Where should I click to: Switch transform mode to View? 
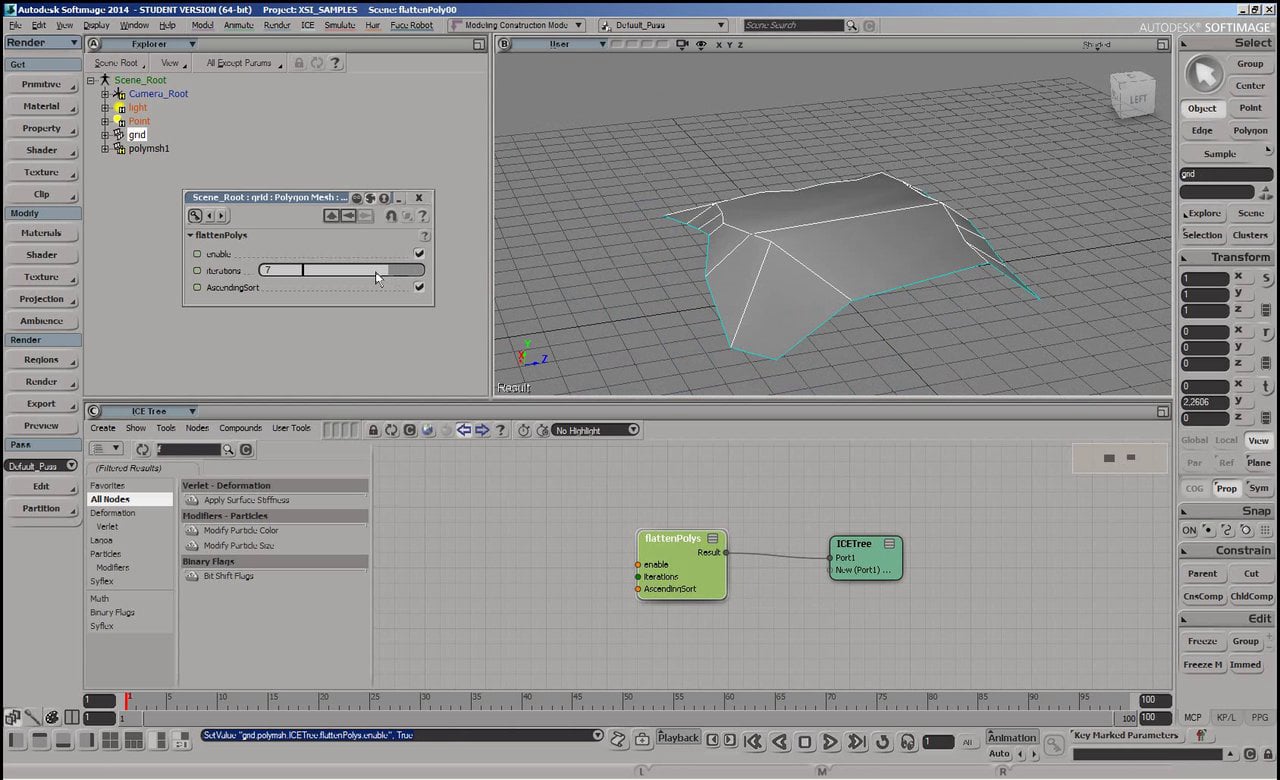1258,440
